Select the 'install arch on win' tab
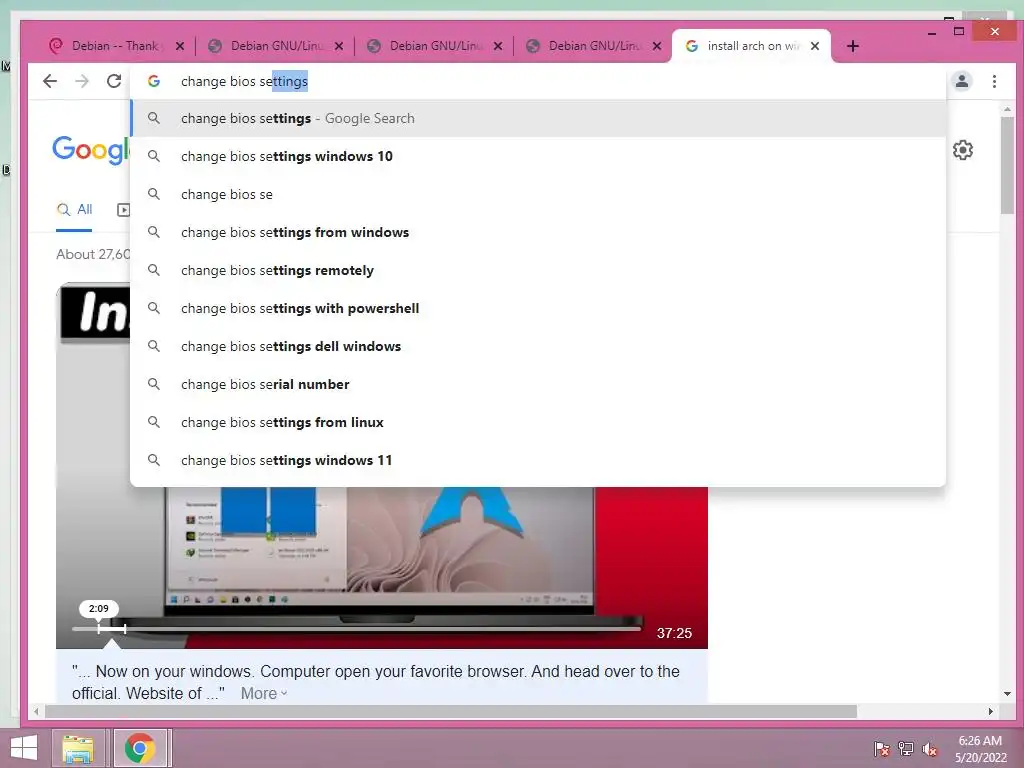Image resolution: width=1024 pixels, height=768 pixels. pos(751,46)
